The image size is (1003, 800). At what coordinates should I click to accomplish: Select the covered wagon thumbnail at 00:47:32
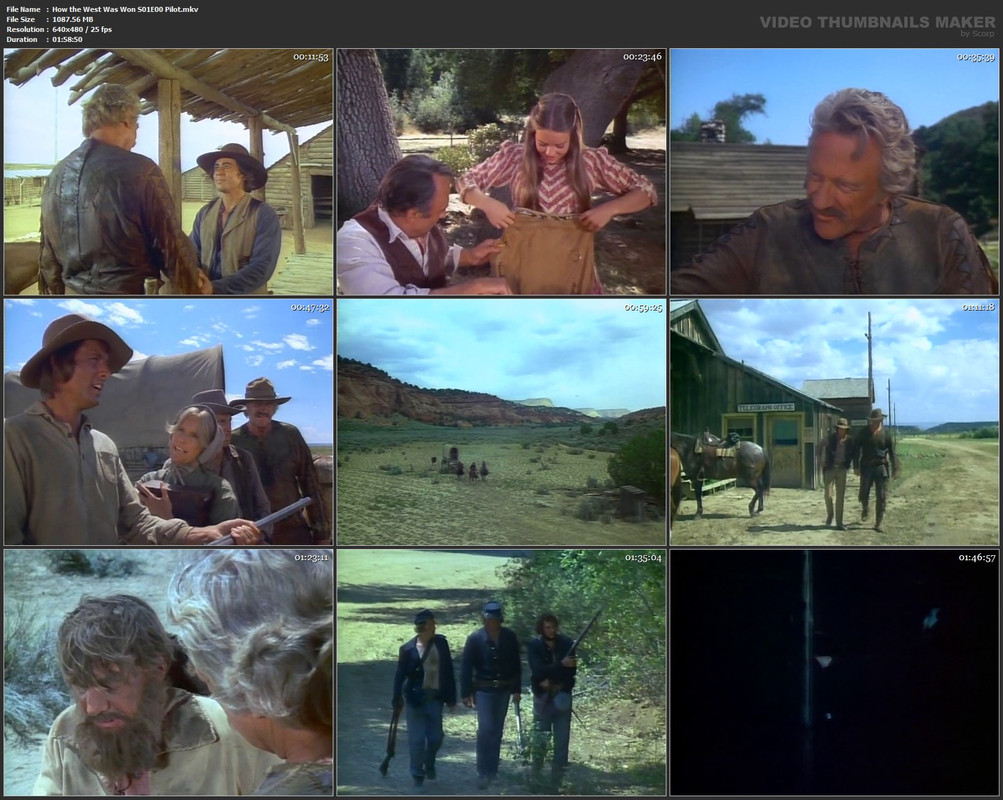pos(169,423)
